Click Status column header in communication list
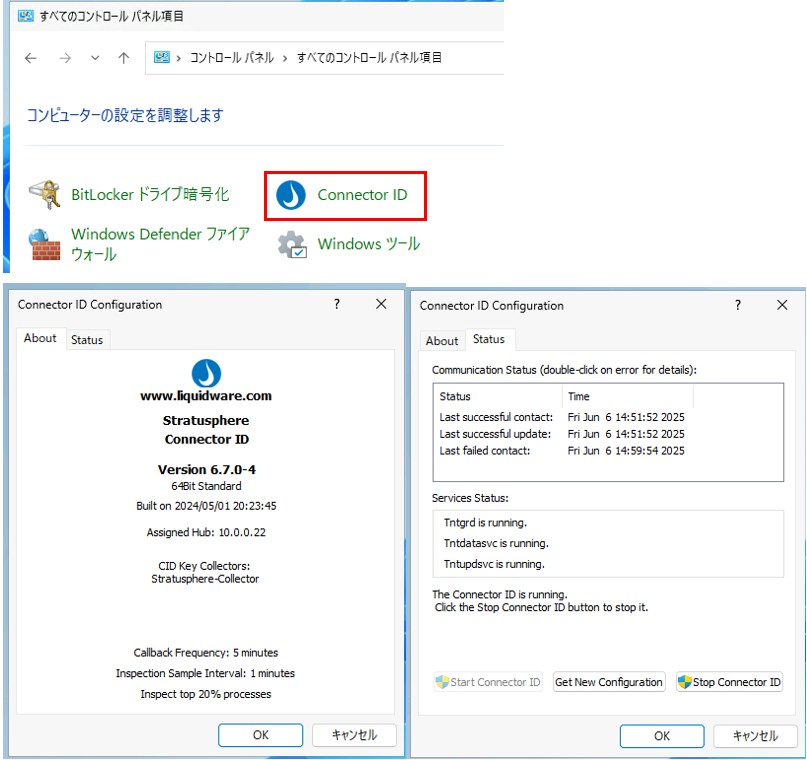807x760 pixels. click(x=500, y=396)
